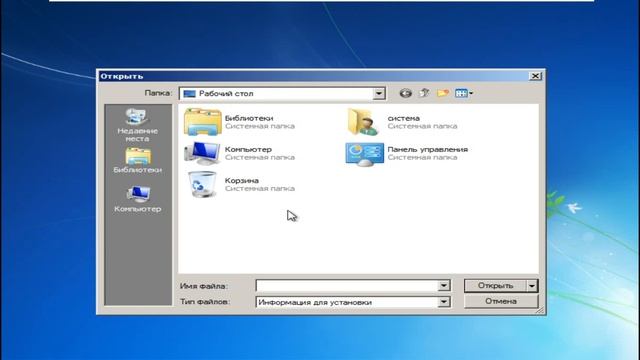
Task: Close the Открыть dialog
Action: pos(535,76)
